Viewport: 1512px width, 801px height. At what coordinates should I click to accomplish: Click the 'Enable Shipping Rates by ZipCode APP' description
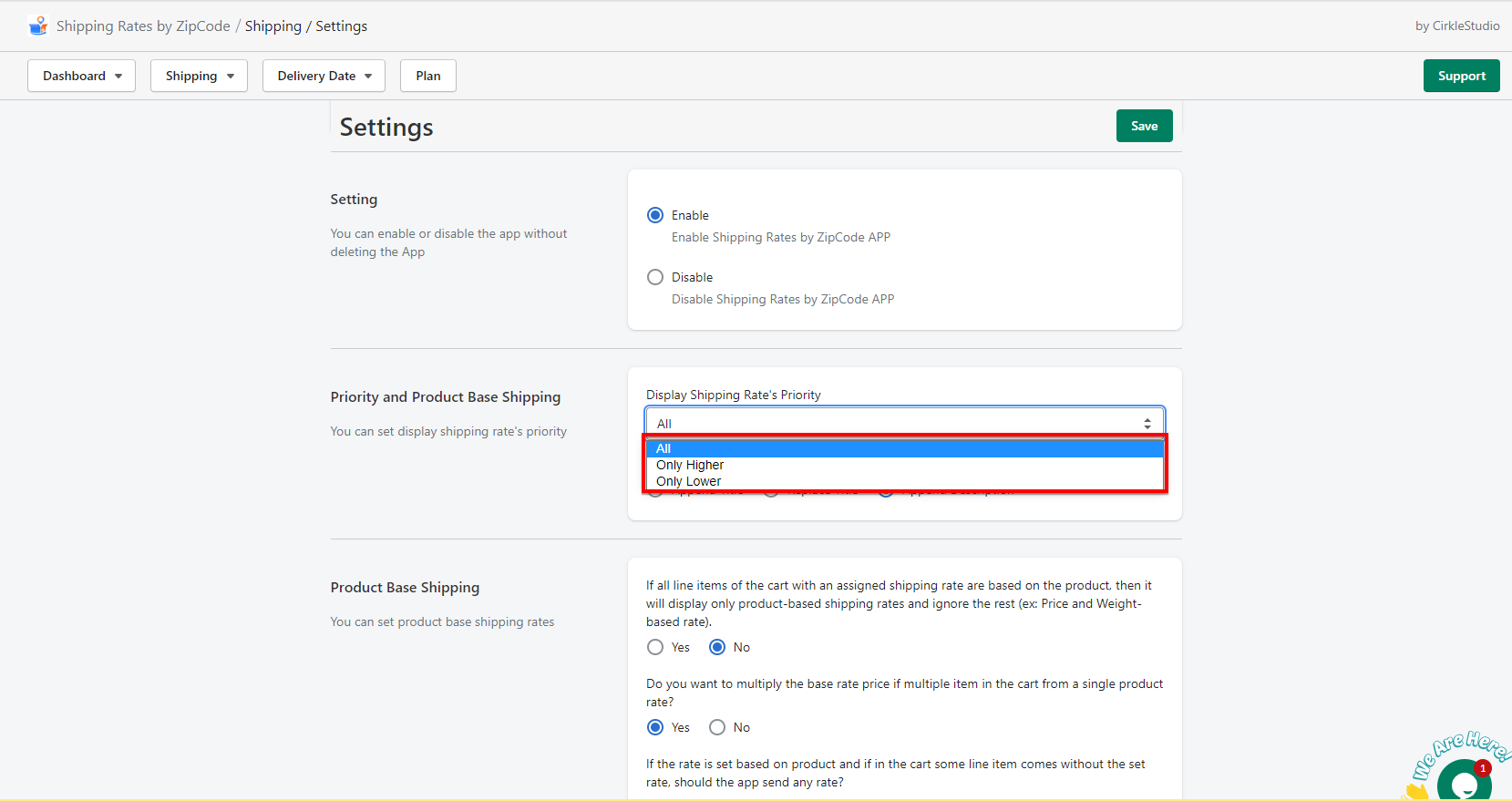point(781,237)
